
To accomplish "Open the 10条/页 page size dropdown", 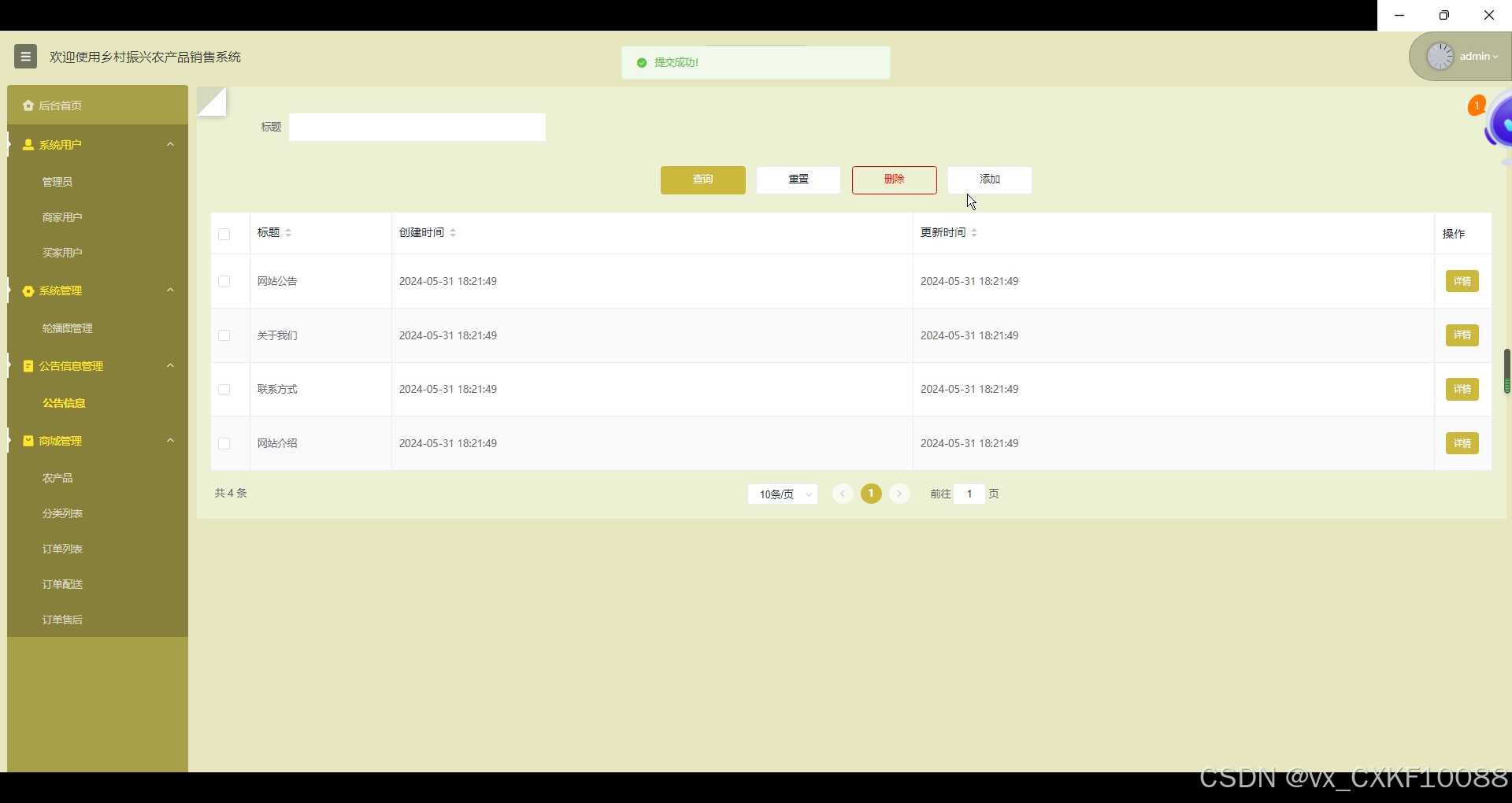I will [783, 494].
